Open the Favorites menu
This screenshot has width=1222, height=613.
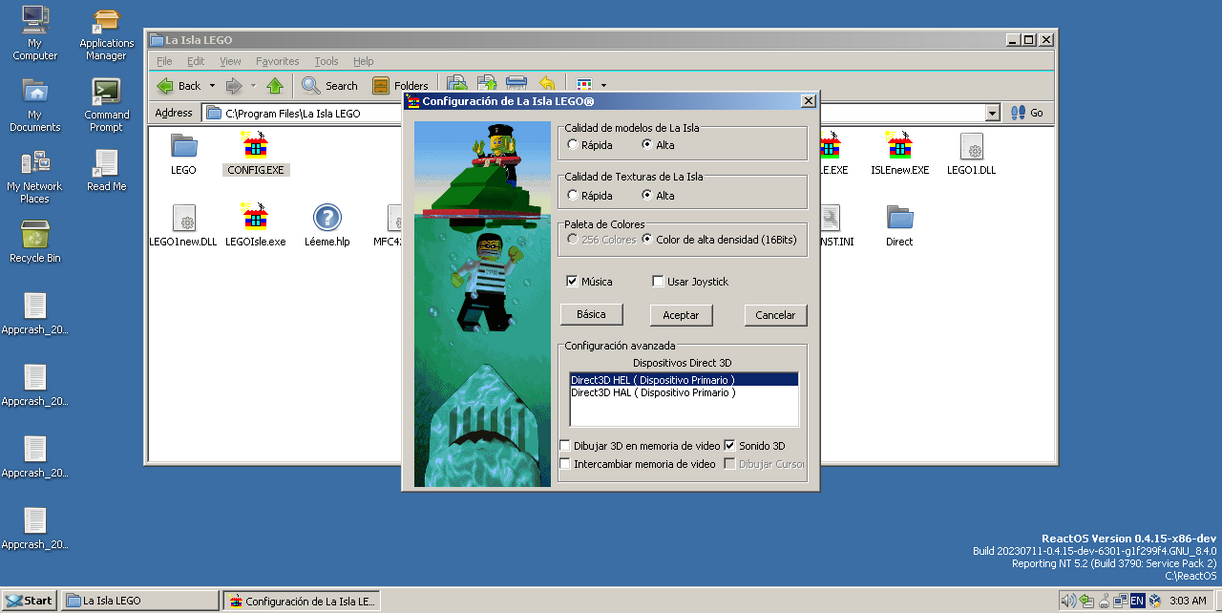click(x=277, y=61)
